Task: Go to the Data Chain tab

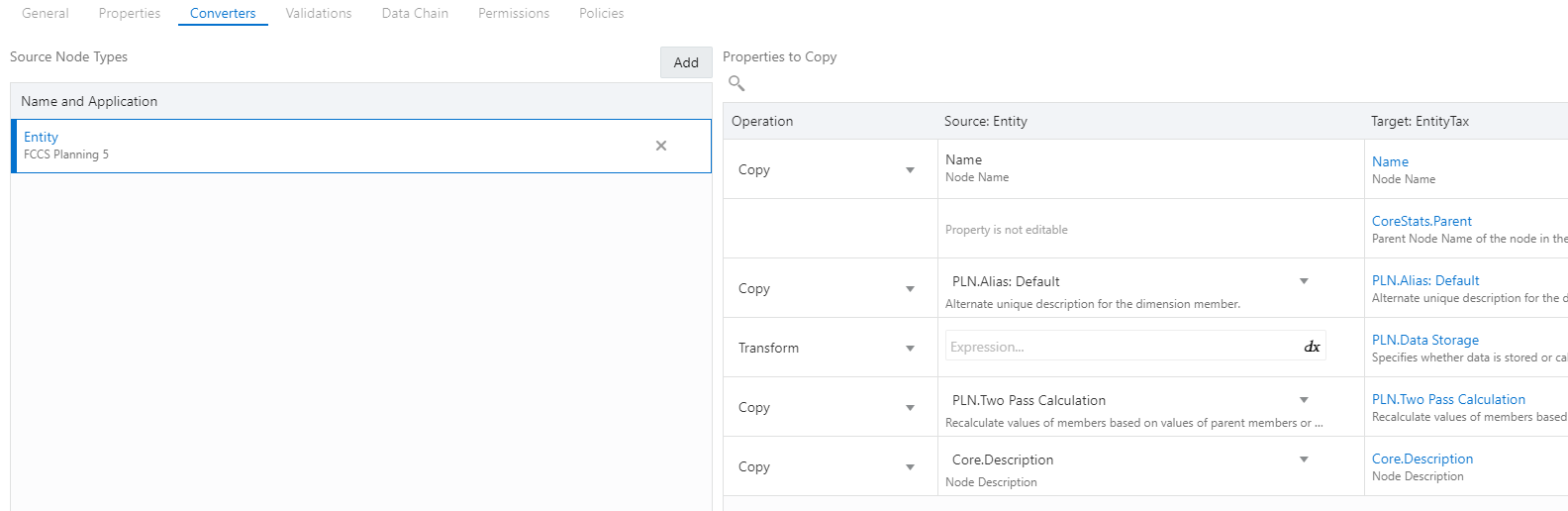Action: pyautogui.click(x=415, y=13)
